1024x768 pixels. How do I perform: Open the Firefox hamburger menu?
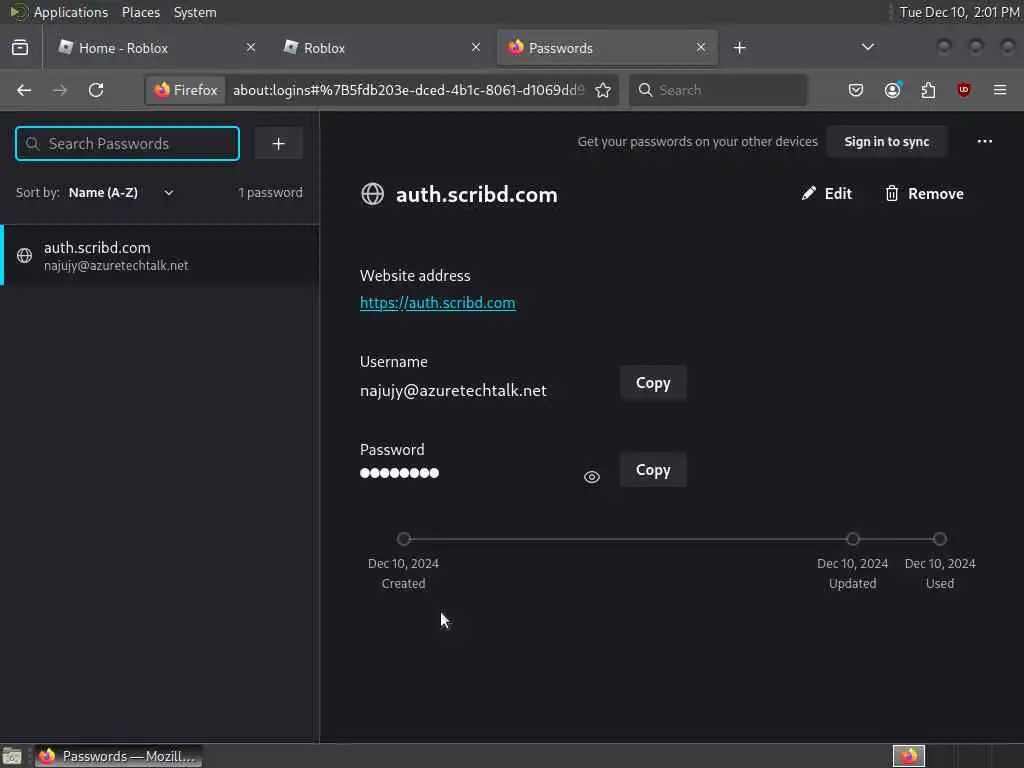pyautogui.click(x=1000, y=90)
